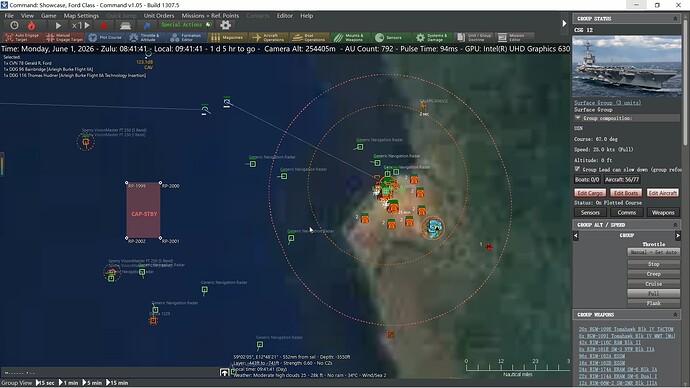Open the Aircraft Operations toolbar icon
The image size is (690, 388).
click(269, 37)
